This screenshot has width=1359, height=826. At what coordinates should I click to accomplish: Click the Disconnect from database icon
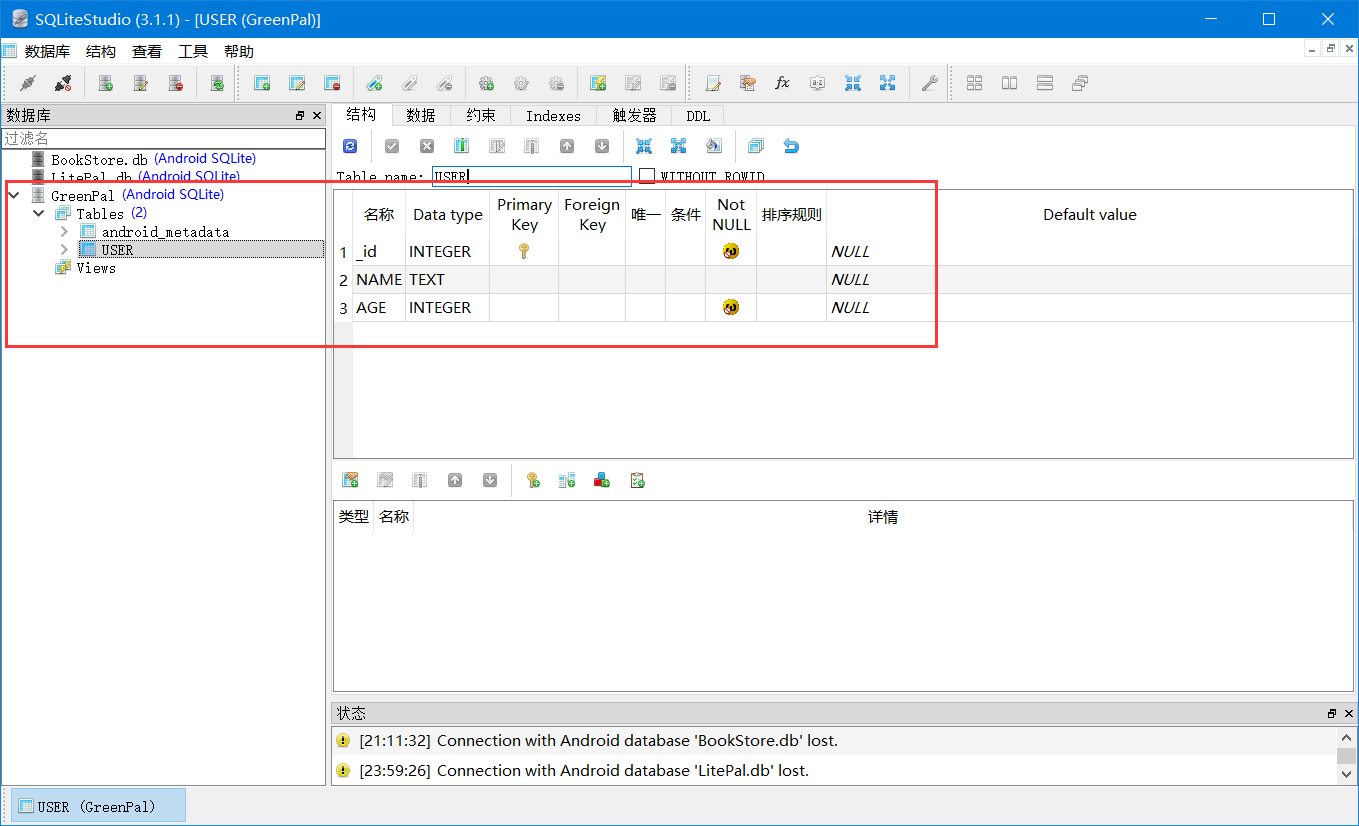pyautogui.click(x=63, y=83)
